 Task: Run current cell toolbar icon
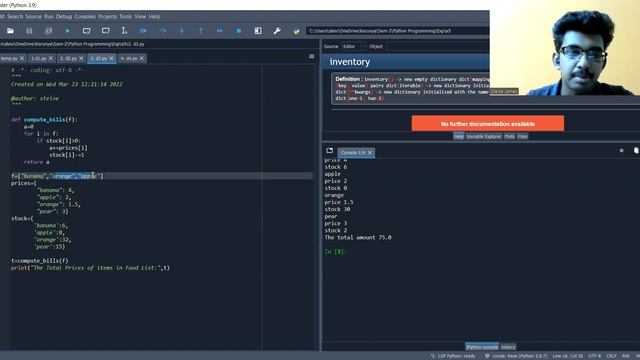pos(87,31)
